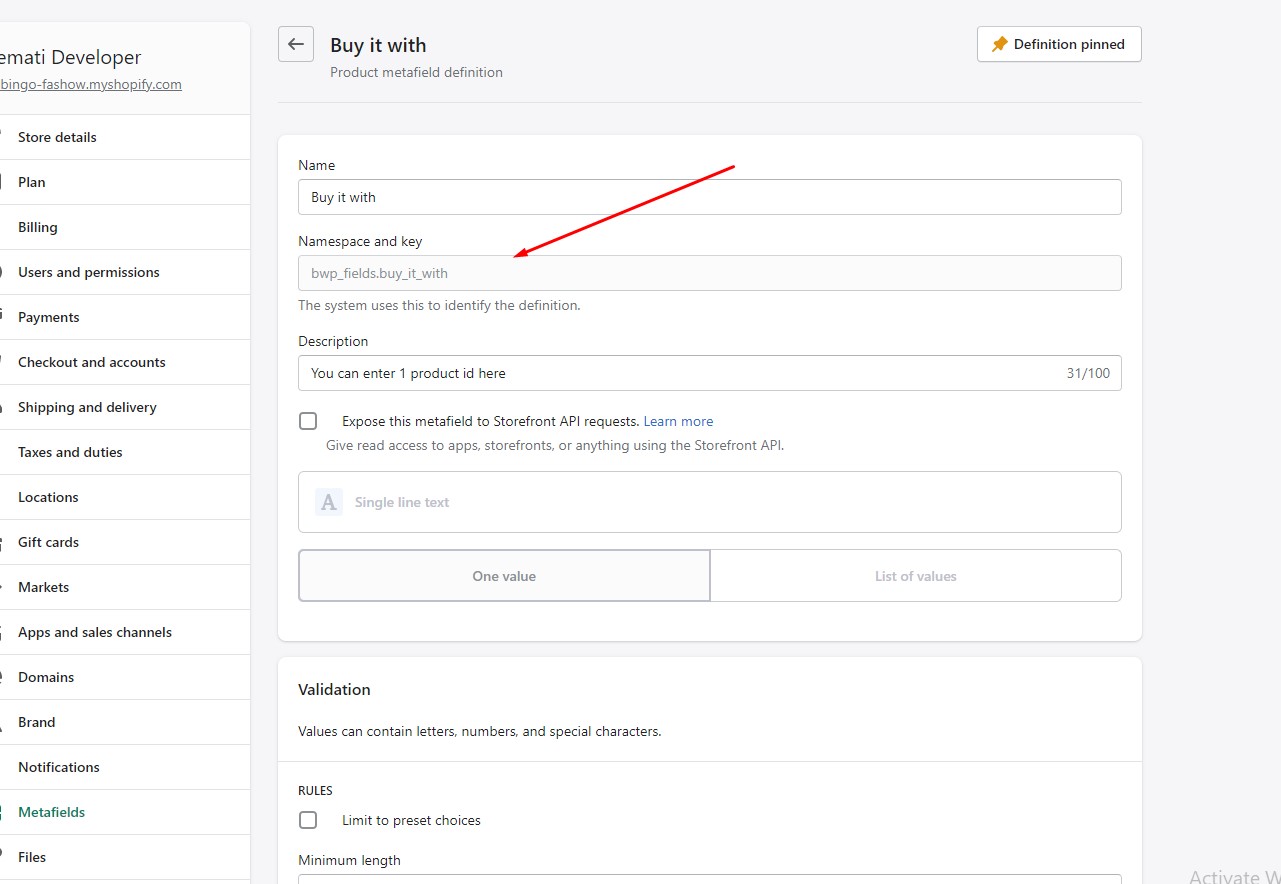Click the Namespace and key field
1281x884 pixels.
709,273
